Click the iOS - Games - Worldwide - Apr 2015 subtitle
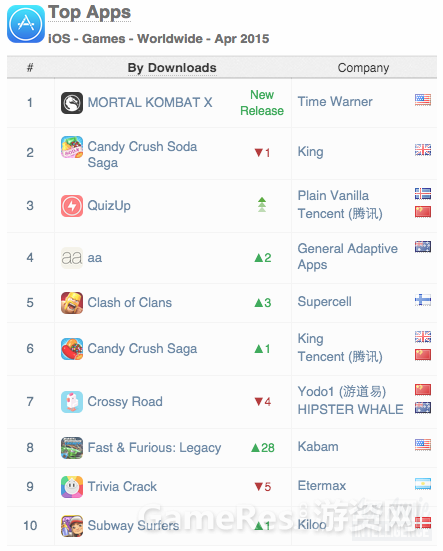 tap(159, 39)
